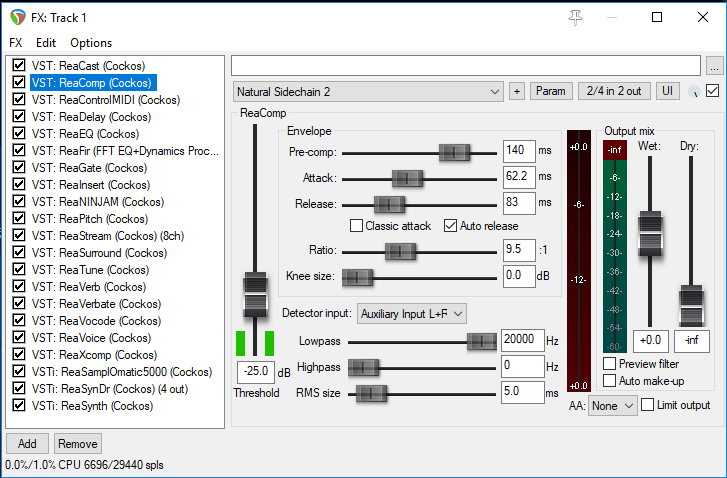Click the Dry value field -inf
727x478 pixels.
click(692, 341)
